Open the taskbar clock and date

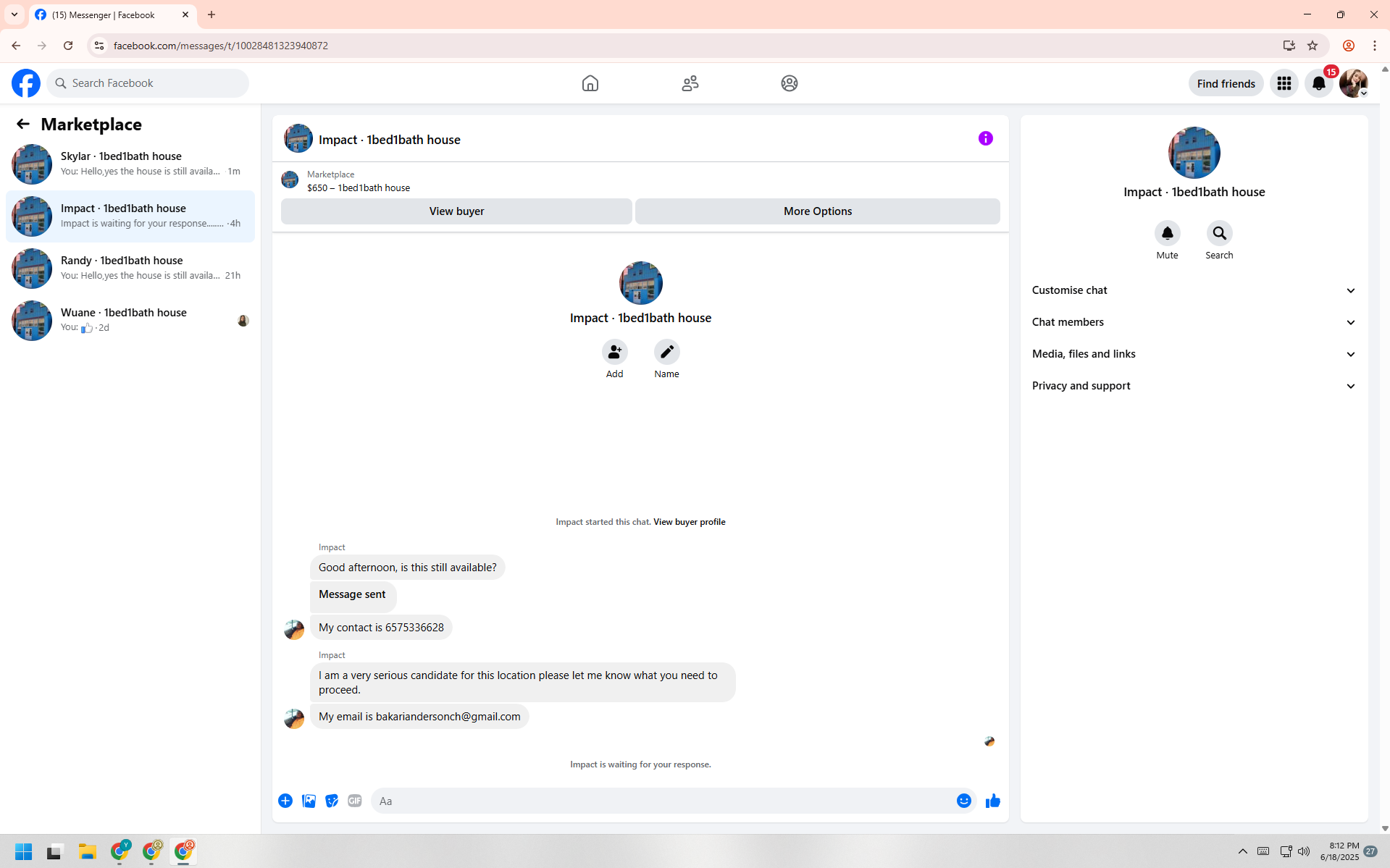click(1340, 851)
